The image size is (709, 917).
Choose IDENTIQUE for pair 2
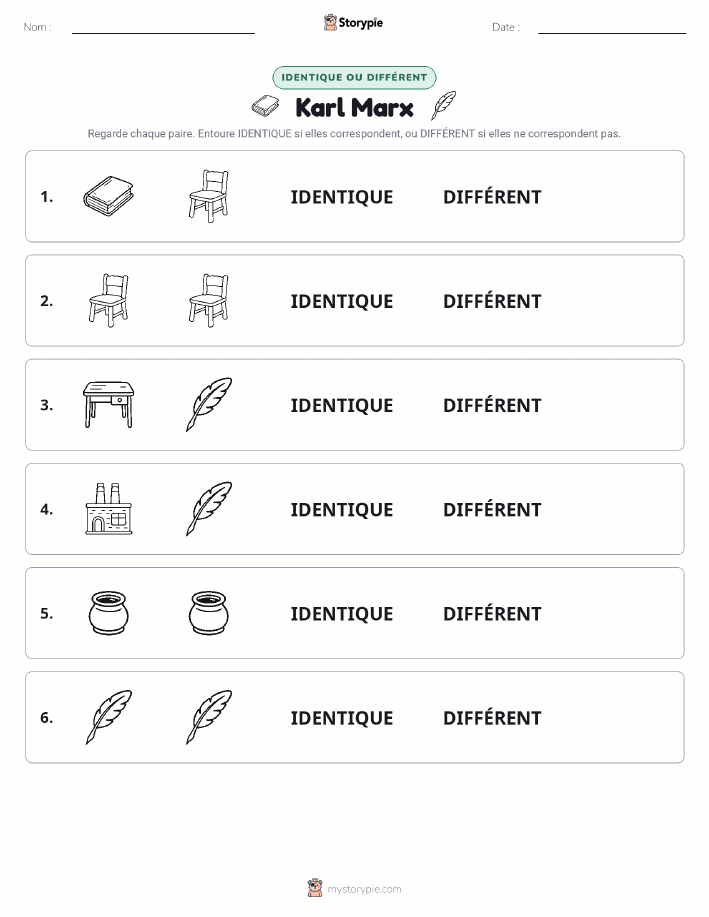point(342,301)
